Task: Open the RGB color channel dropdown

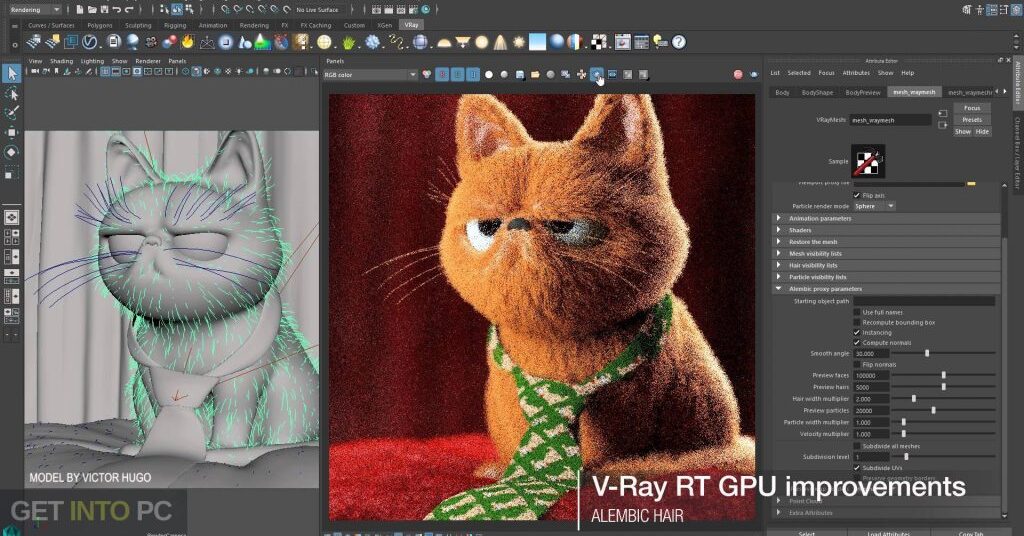Action: [370, 74]
